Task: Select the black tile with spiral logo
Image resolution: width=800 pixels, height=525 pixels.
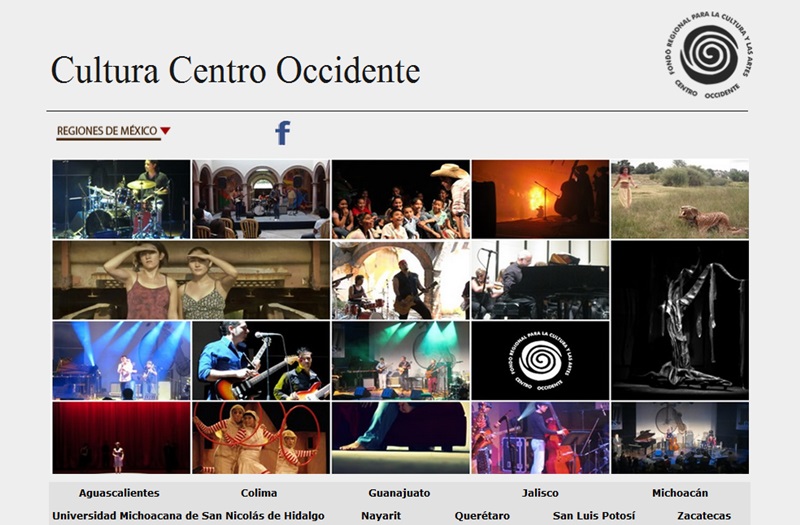Action: tap(540, 360)
